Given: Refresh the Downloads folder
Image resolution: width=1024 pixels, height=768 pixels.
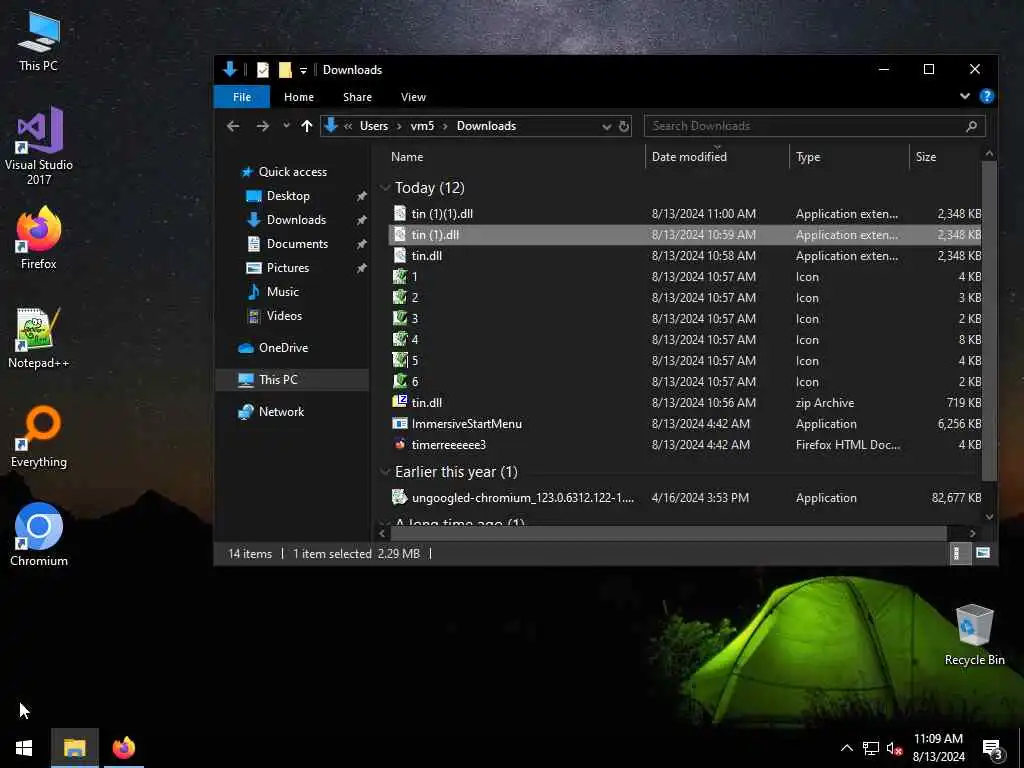Looking at the screenshot, I should [x=624, y=126].
